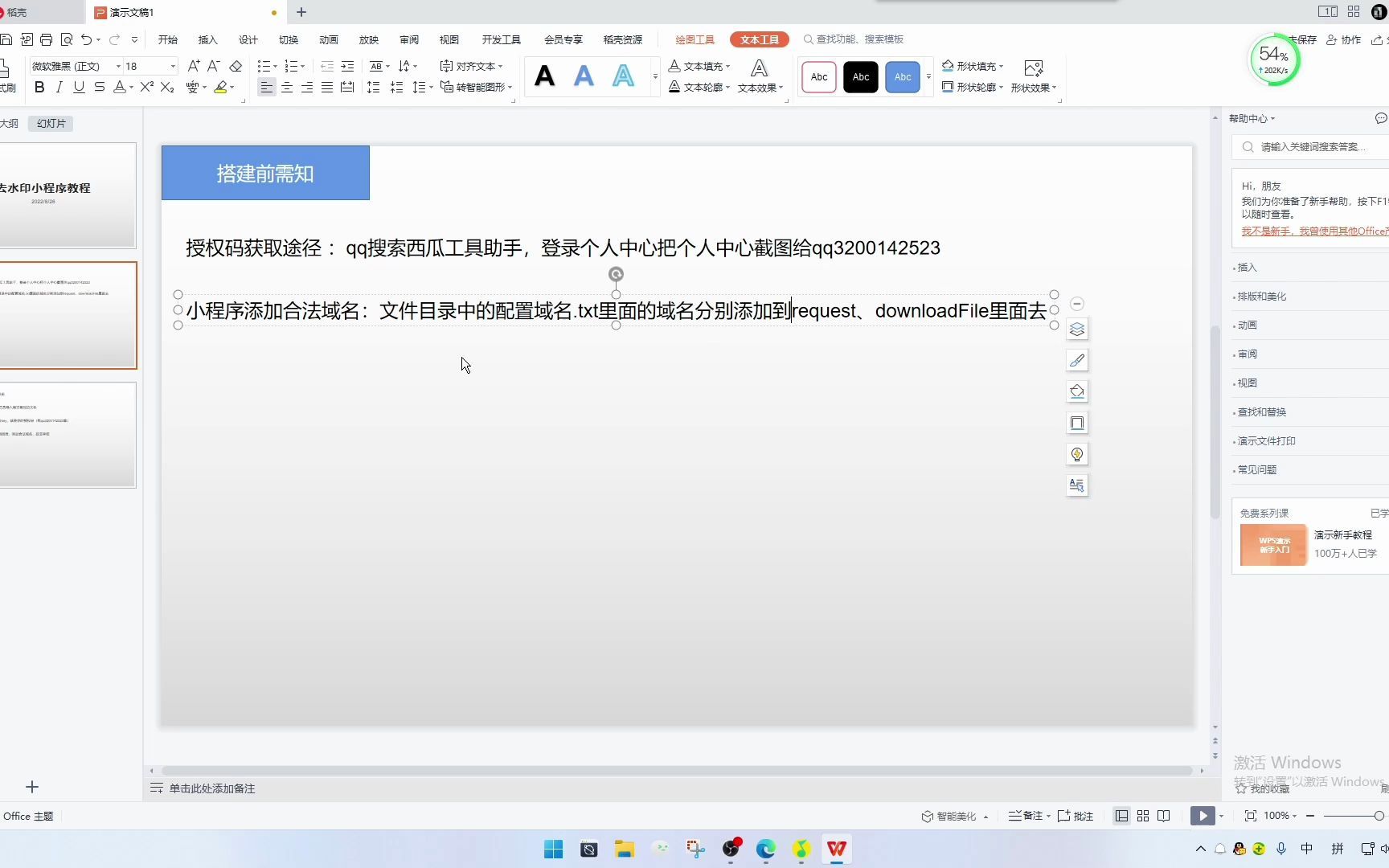Click the brush format icon next to slide

tap(1077, 360)
